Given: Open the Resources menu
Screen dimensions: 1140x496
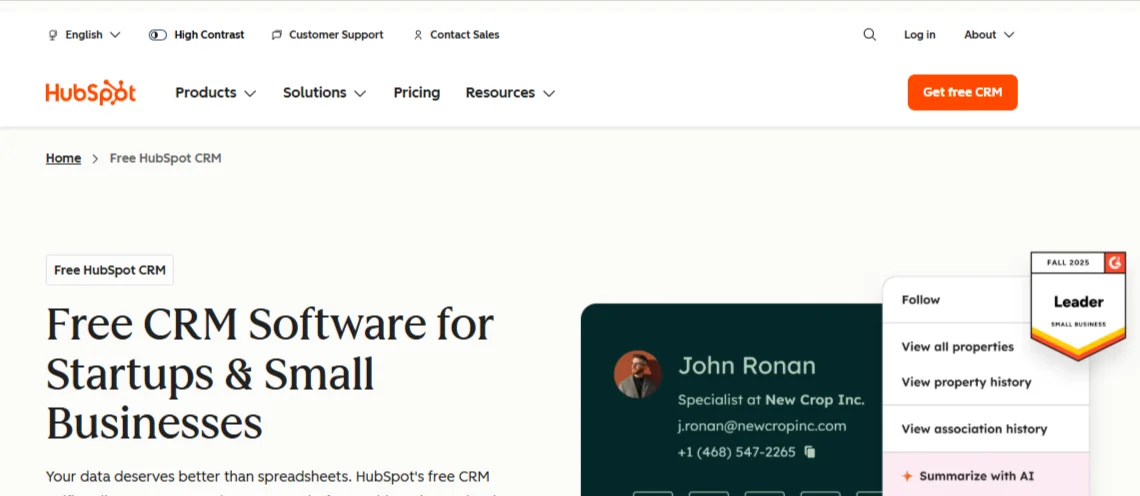Looking at the screenshot, I should tap(510, 92).
